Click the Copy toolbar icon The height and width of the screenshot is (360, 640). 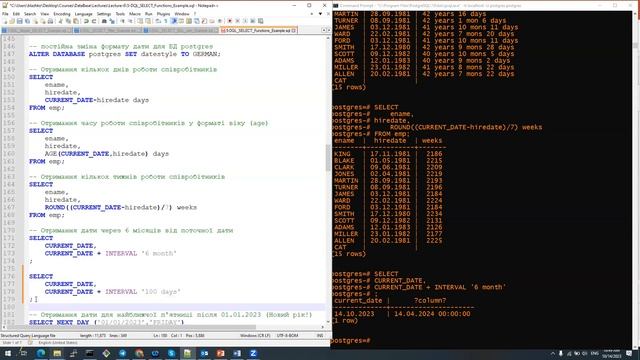tap(68, 21)
